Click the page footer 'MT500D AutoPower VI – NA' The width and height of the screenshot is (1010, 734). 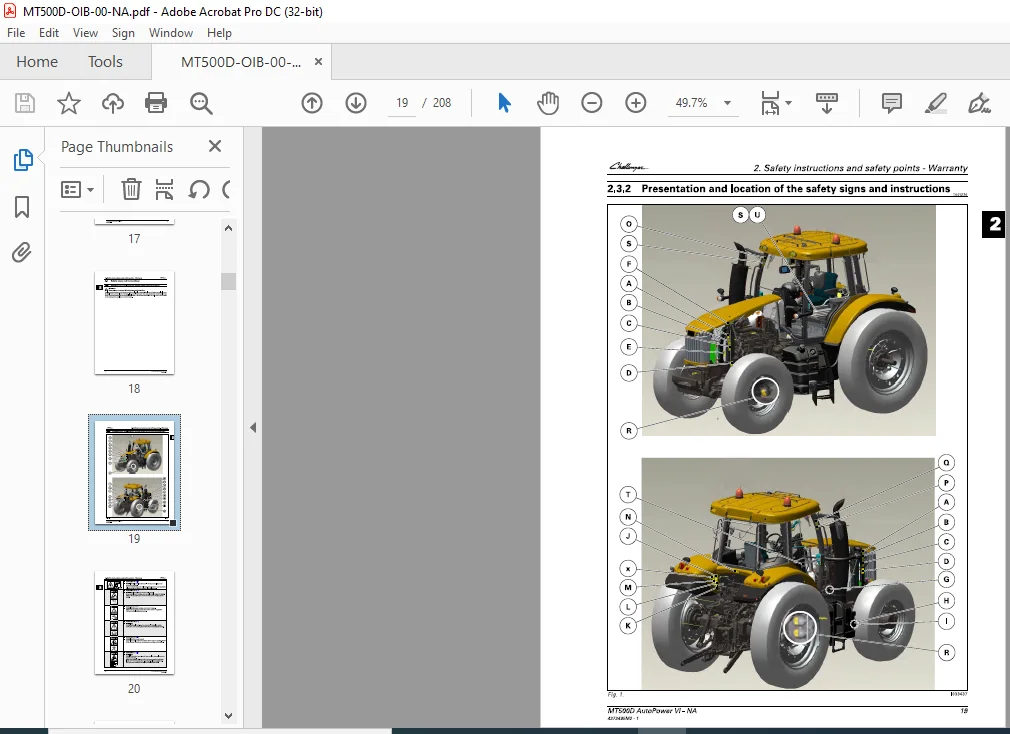click(x=652, y=711)
